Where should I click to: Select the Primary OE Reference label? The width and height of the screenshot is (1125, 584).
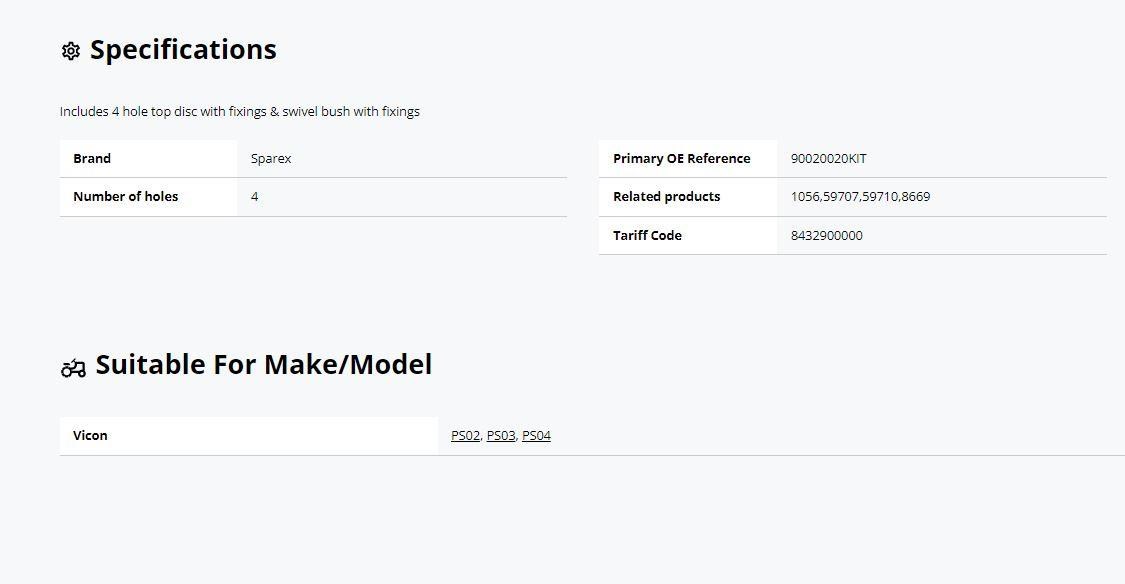coord(682,159)
